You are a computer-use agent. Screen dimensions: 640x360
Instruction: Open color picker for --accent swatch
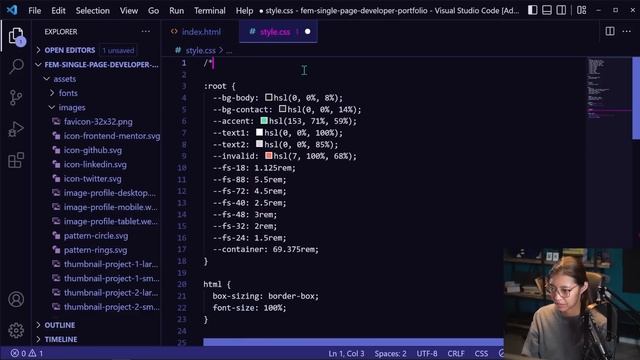(x=264, y=120)
